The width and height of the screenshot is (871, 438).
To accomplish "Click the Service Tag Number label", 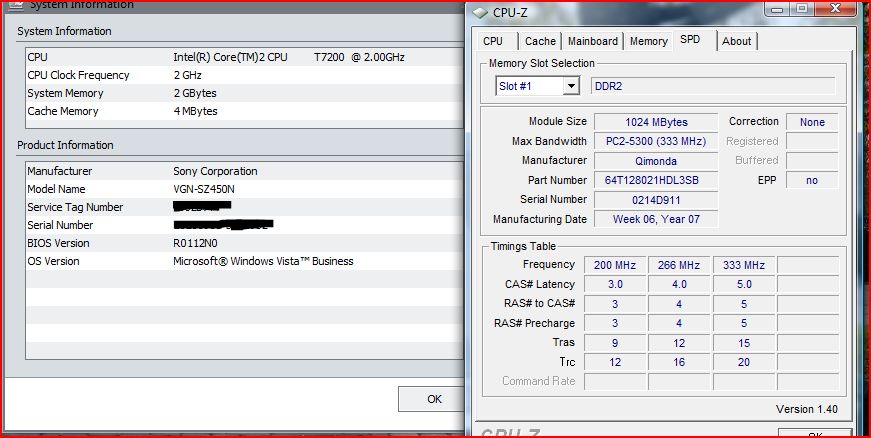I will (75, 207).
